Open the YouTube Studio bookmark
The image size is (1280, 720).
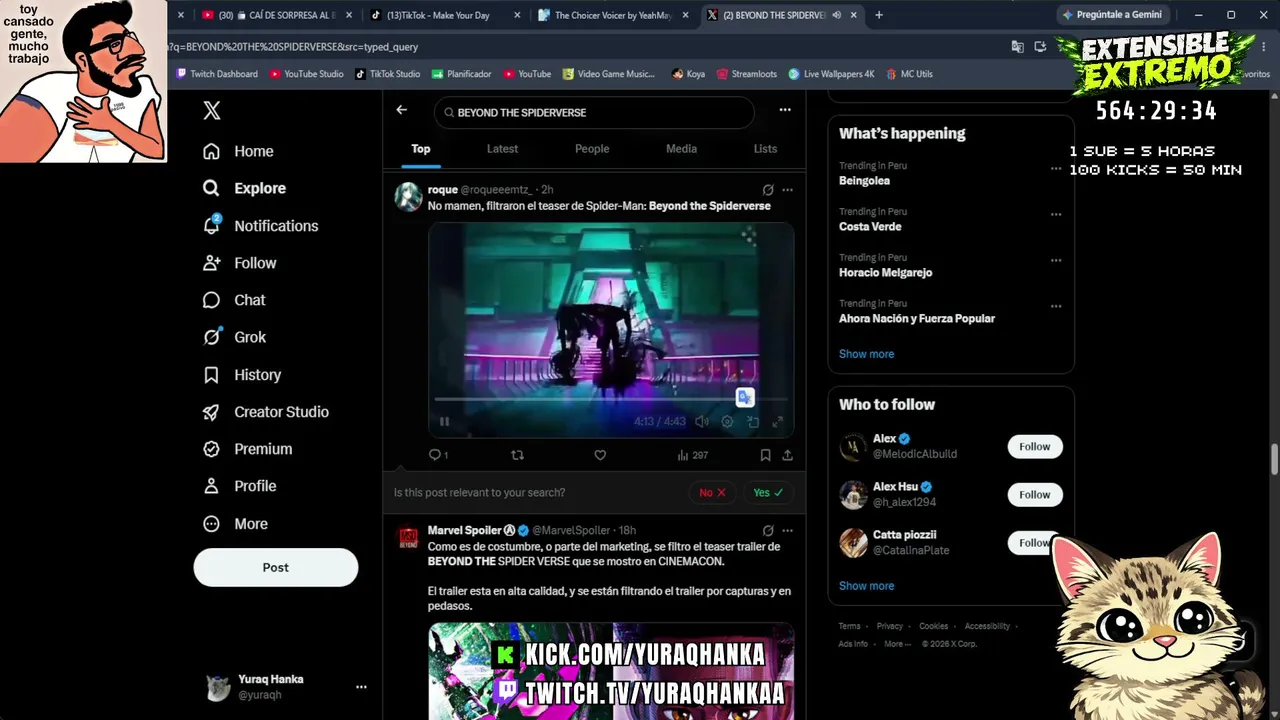point(306,74)
